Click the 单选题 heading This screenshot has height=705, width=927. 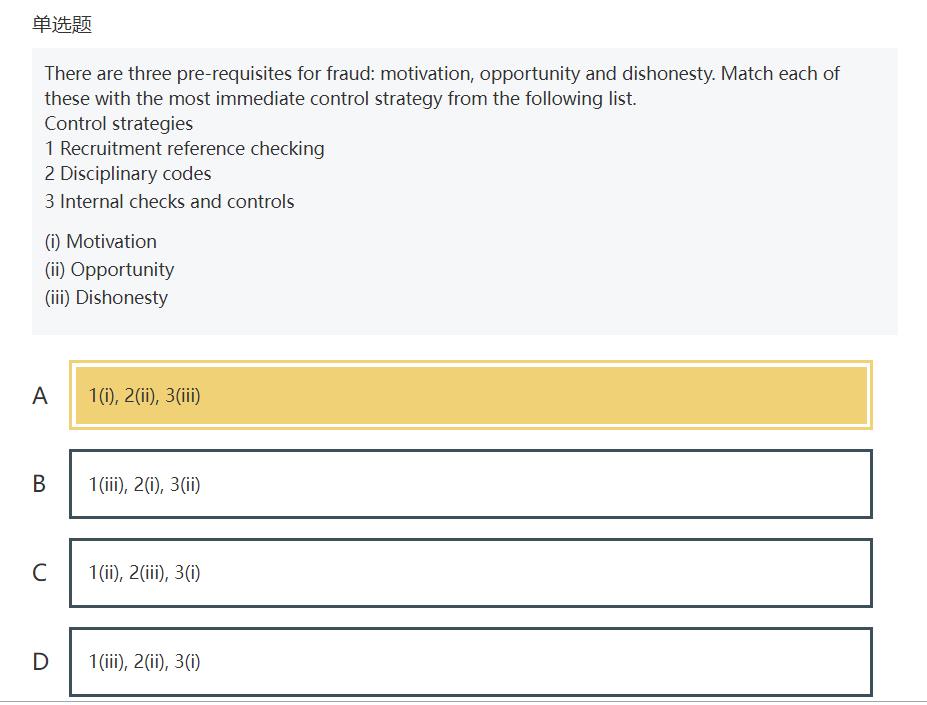pyautogui.click(x=62, y=25)
